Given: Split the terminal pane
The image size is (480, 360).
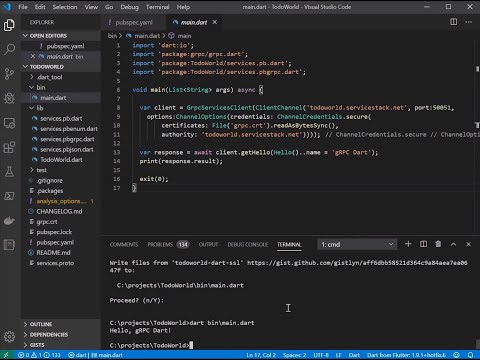Looking at the screenshot, I should click(423, 244).
